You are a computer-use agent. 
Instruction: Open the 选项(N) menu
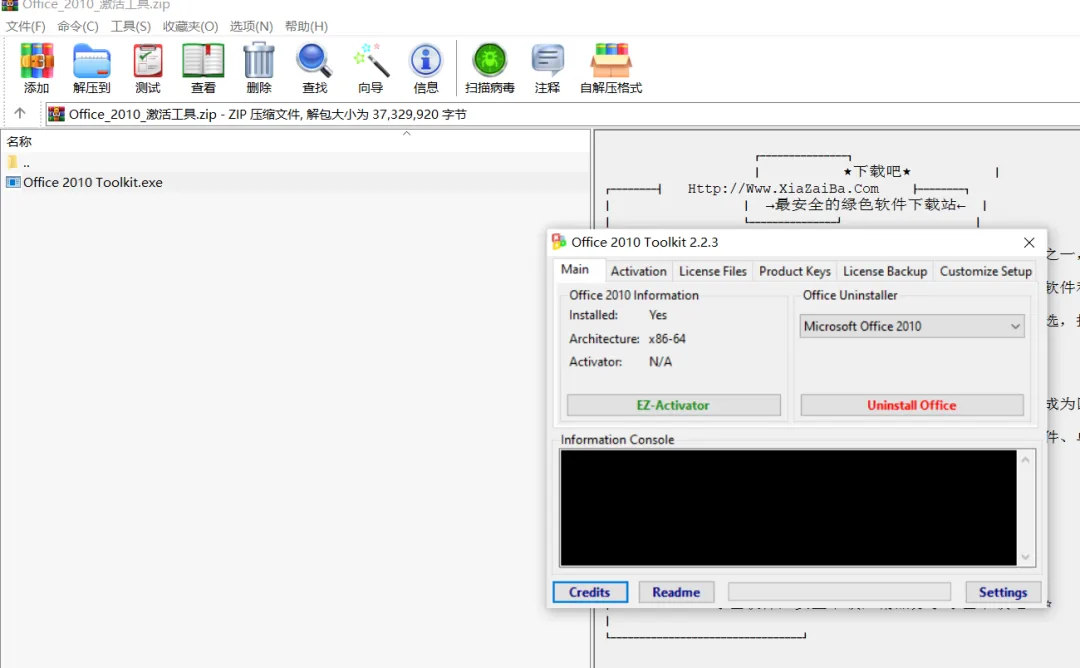tap(251, 26)
